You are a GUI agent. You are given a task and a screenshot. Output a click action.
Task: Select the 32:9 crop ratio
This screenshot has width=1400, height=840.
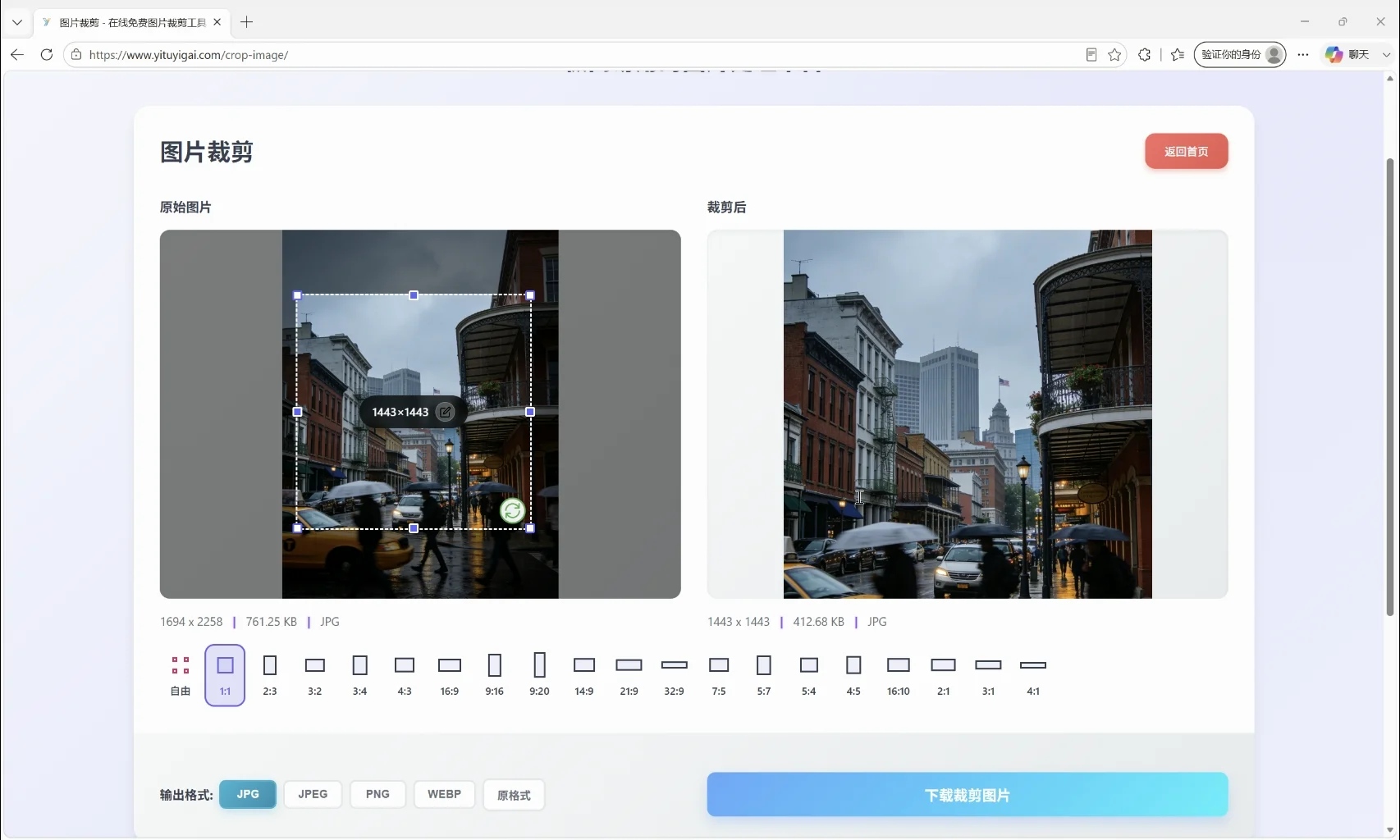pyautogui.click(x=674, y=675)
